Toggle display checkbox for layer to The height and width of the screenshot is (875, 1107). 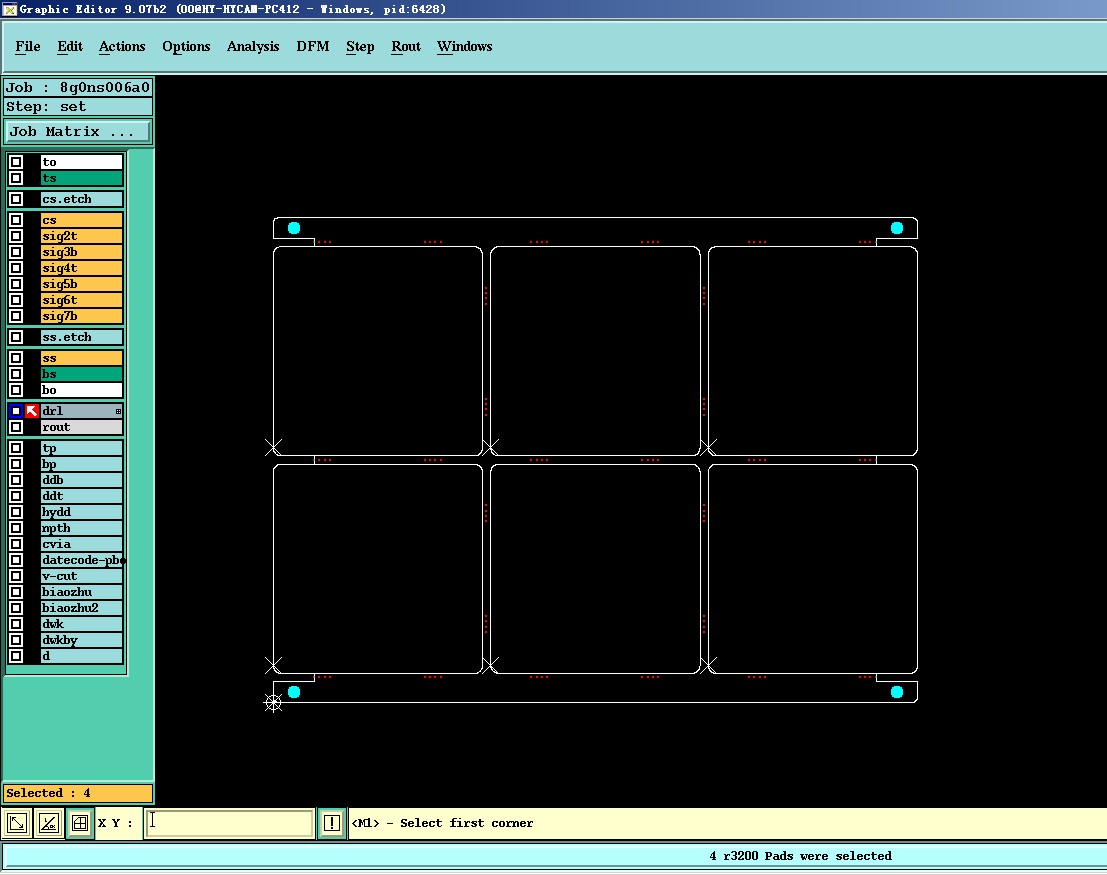(x=16, y=162)
